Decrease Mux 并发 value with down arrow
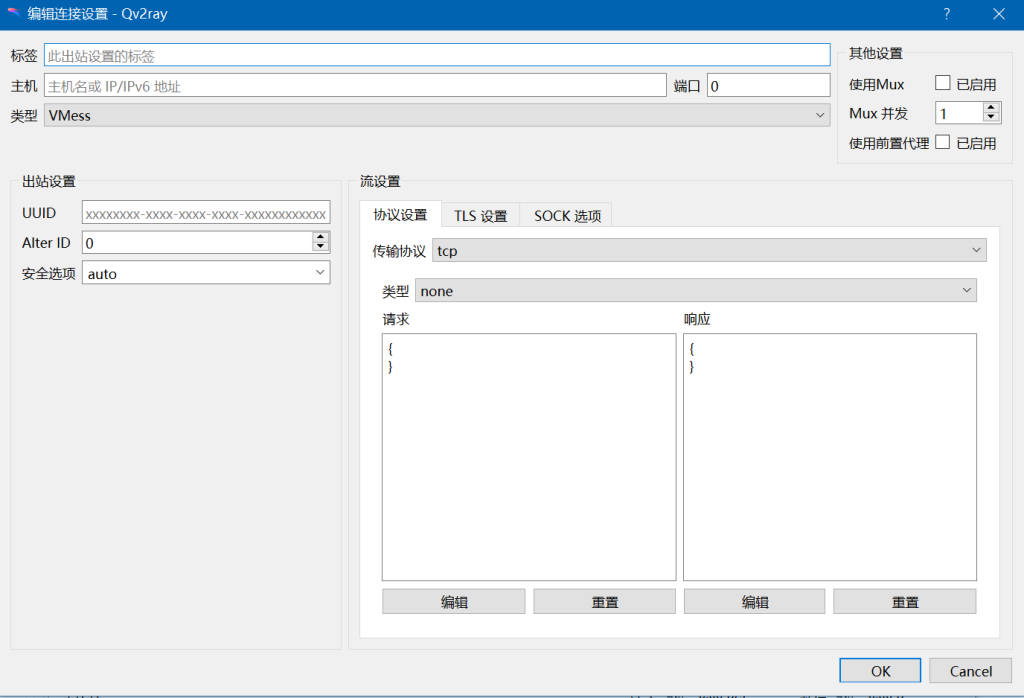The width and height of the screenshot is (1024, 698). click(x=991, y=118)
